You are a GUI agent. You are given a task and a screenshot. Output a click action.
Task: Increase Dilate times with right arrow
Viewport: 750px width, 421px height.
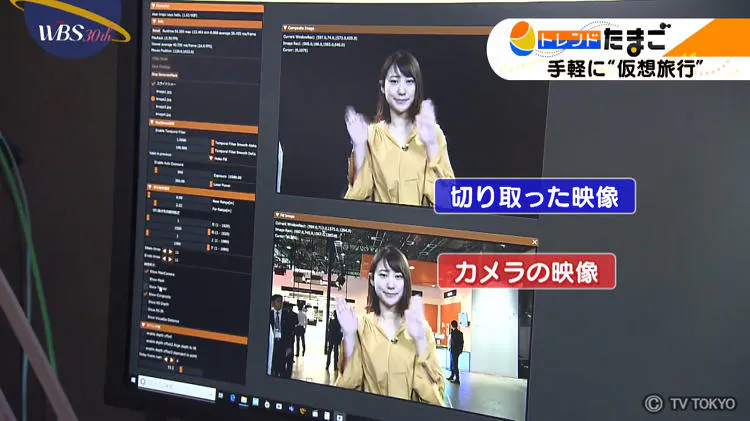pyautogui.click(x=171, y=251)
